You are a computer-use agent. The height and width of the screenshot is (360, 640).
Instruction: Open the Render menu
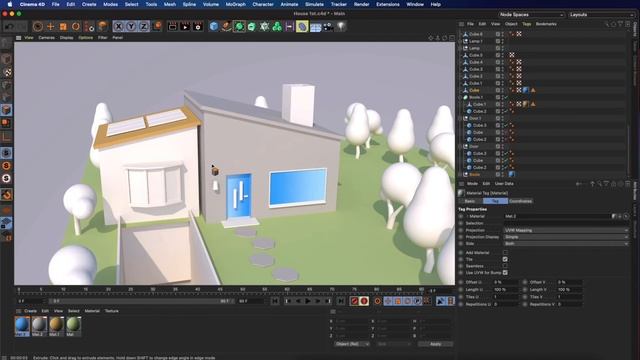[362, 4]
